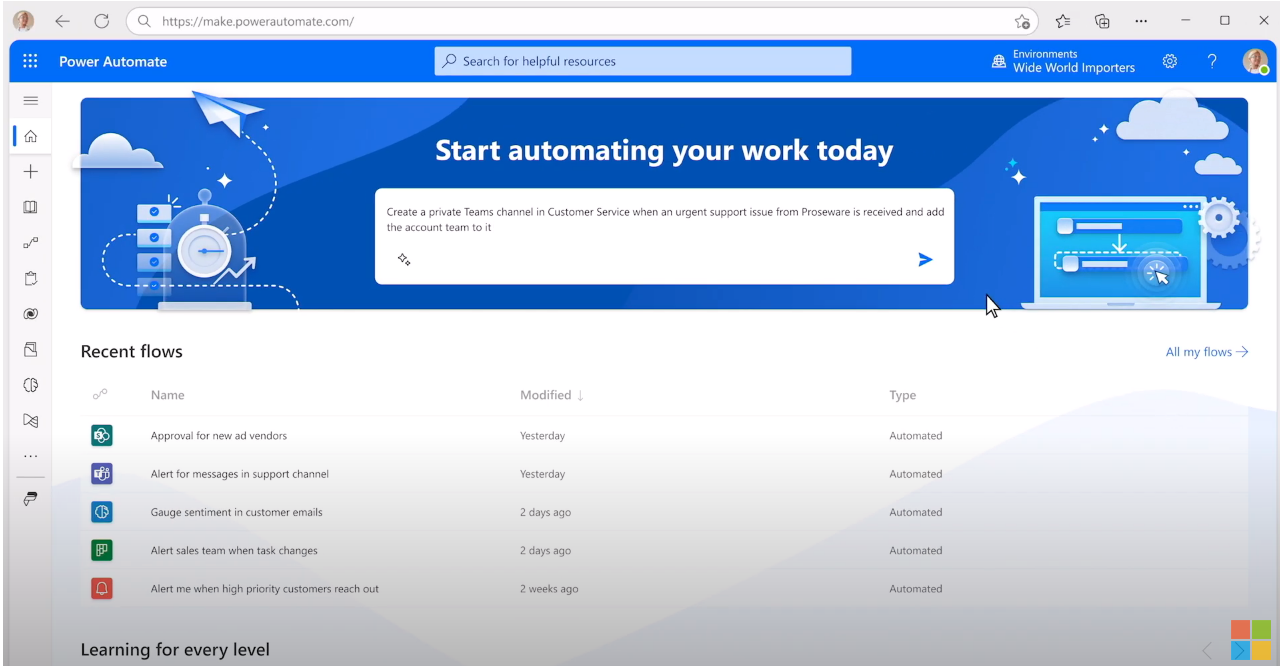
Task: Click the browser profile avatar
Action: point(23,21)
